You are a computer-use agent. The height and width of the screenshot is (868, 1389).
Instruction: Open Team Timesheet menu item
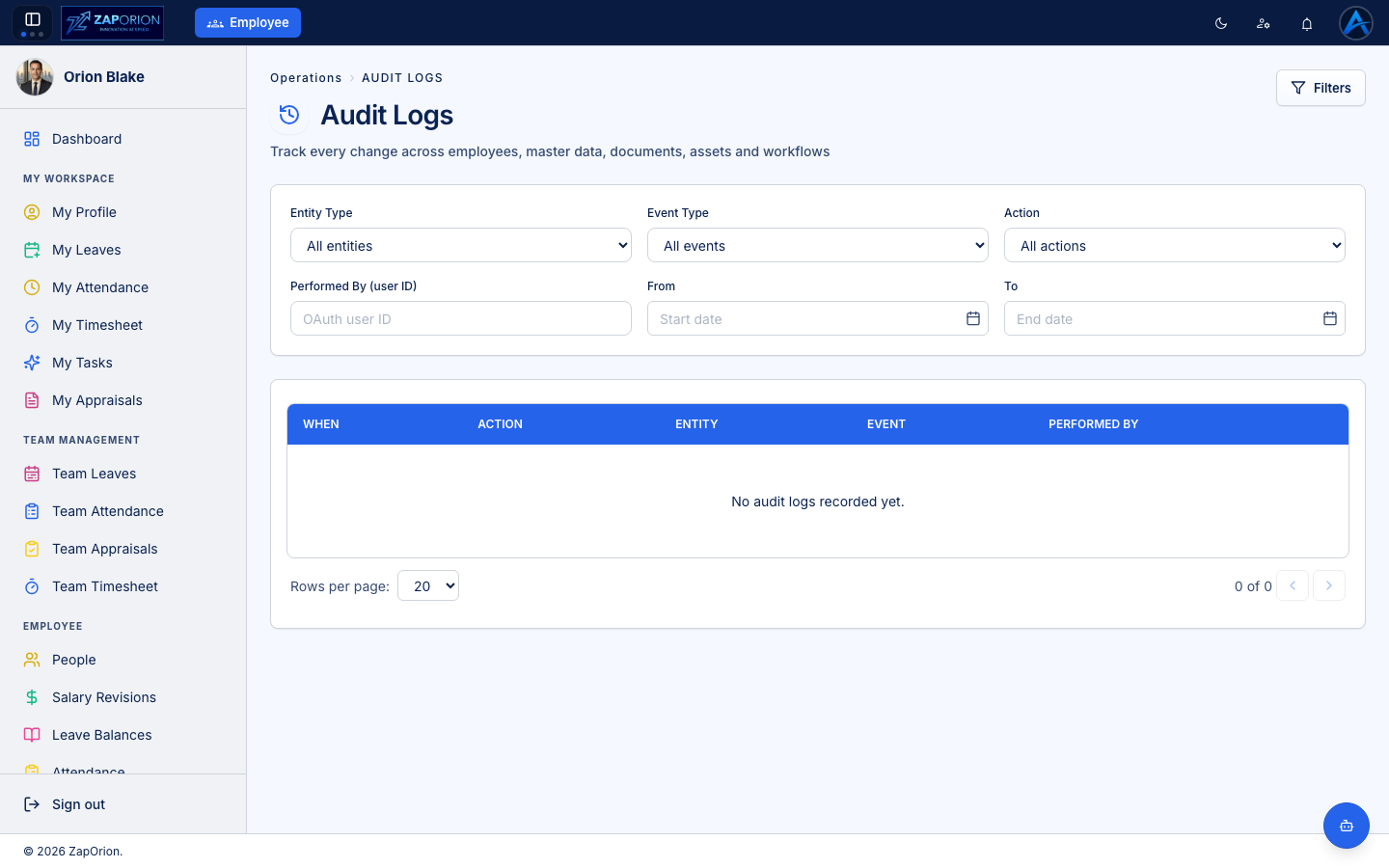click(123, 586)
